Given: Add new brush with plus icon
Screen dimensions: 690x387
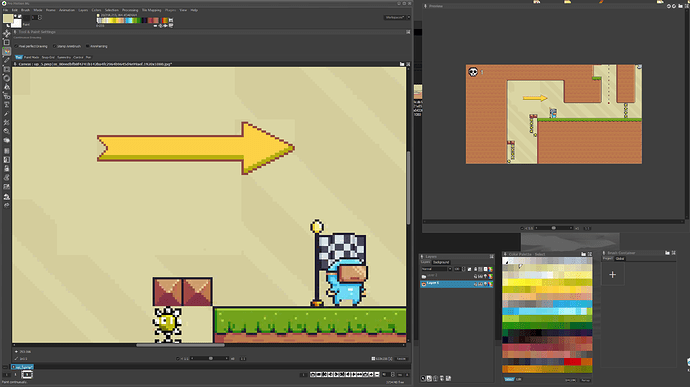Looking at the screenshot, I should 613,275.
